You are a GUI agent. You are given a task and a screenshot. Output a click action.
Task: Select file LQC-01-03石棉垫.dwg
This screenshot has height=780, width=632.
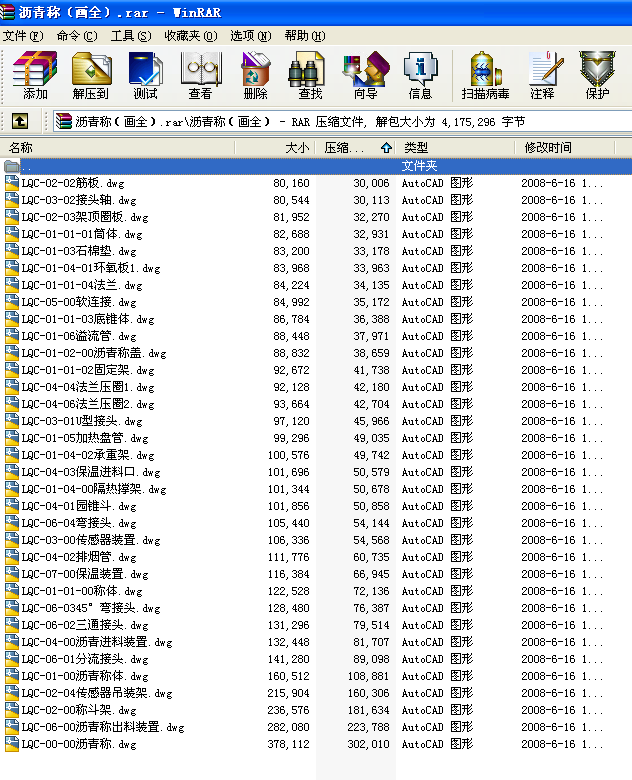pyautogui.click(x=79, y=251)
